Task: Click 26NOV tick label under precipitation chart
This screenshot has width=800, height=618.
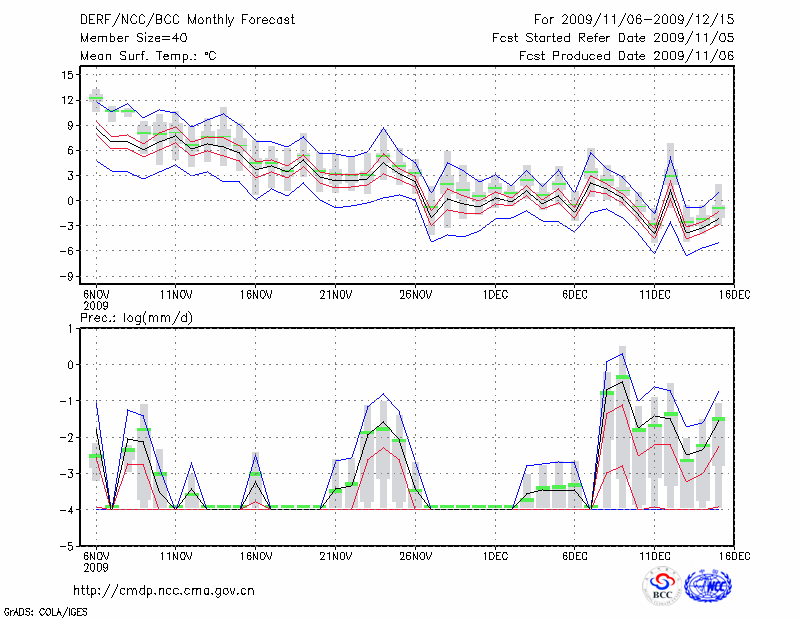Action: pyautogui.click(x=416, y=555)
